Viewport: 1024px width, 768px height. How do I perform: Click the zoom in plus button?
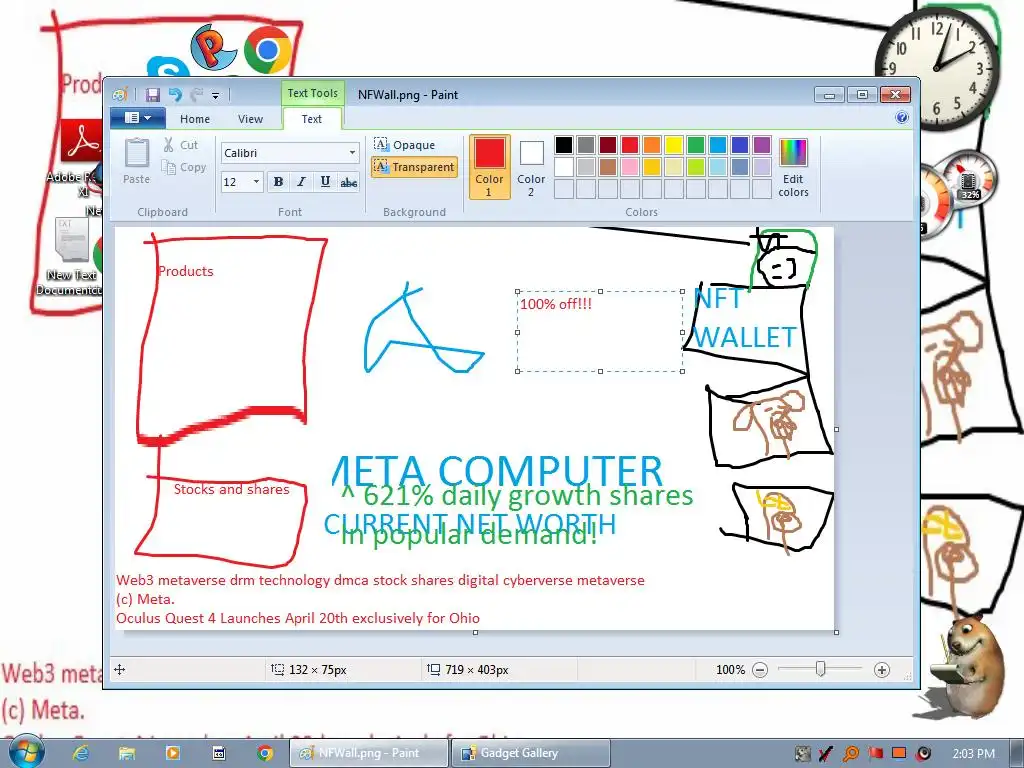tap(882, 669)
